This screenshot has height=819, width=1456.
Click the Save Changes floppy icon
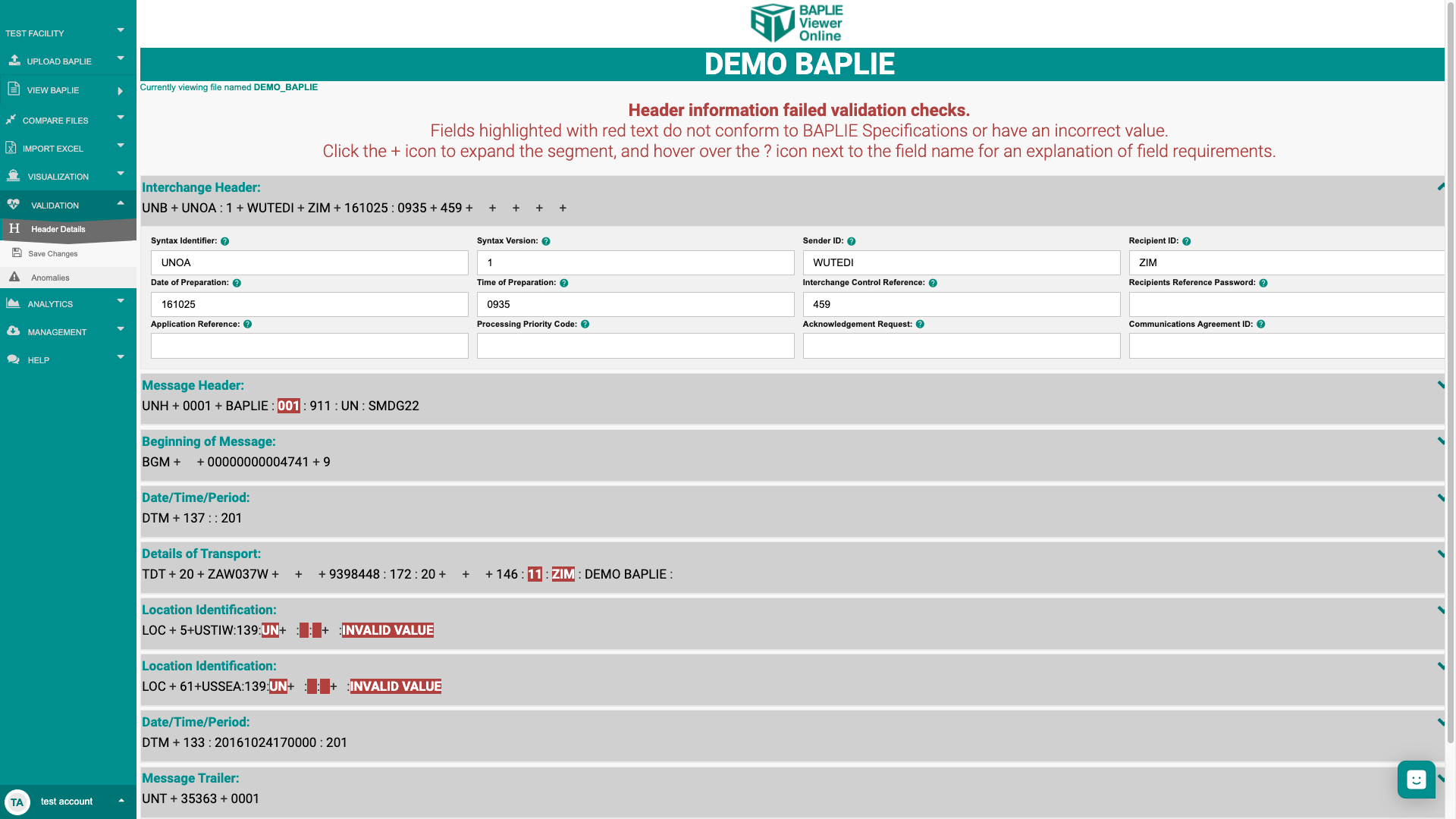click(x=17, y=253)
